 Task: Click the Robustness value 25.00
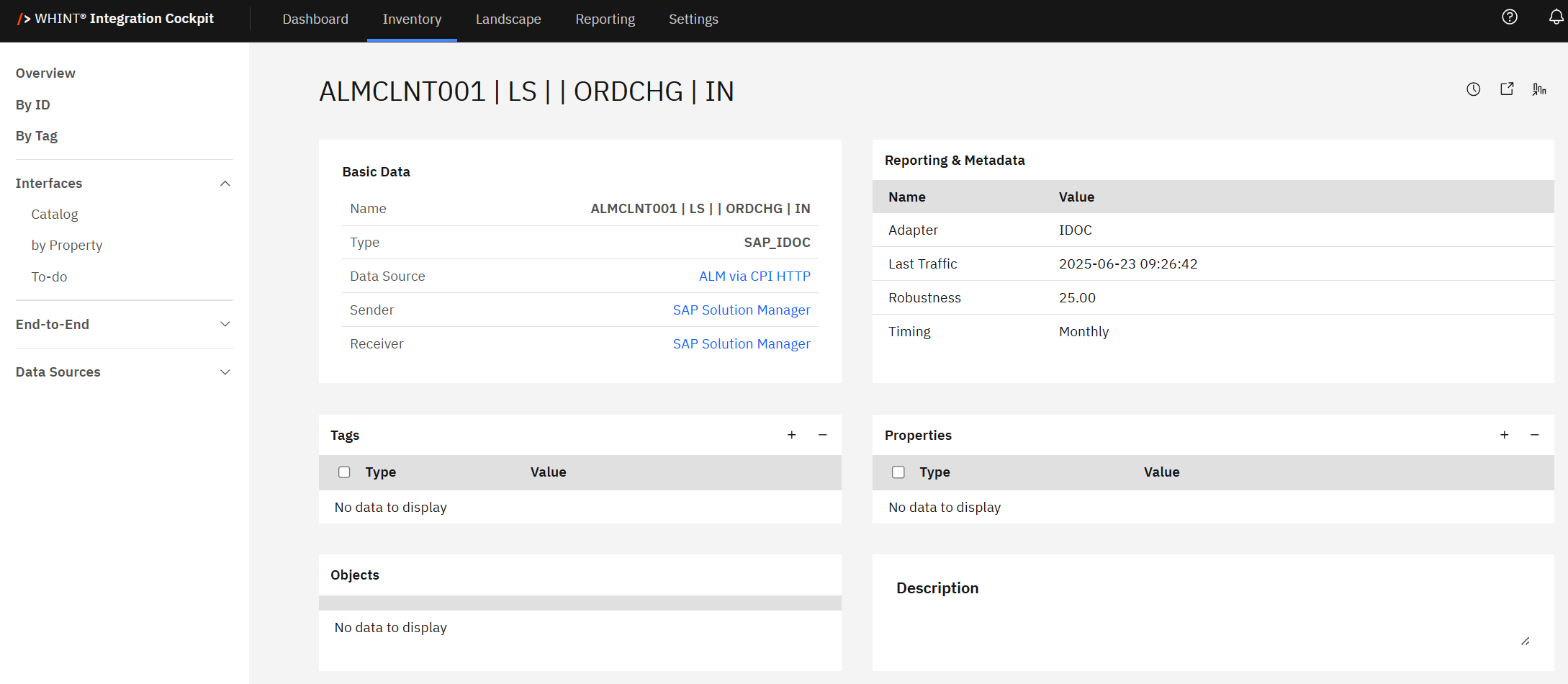(1077, 298)
